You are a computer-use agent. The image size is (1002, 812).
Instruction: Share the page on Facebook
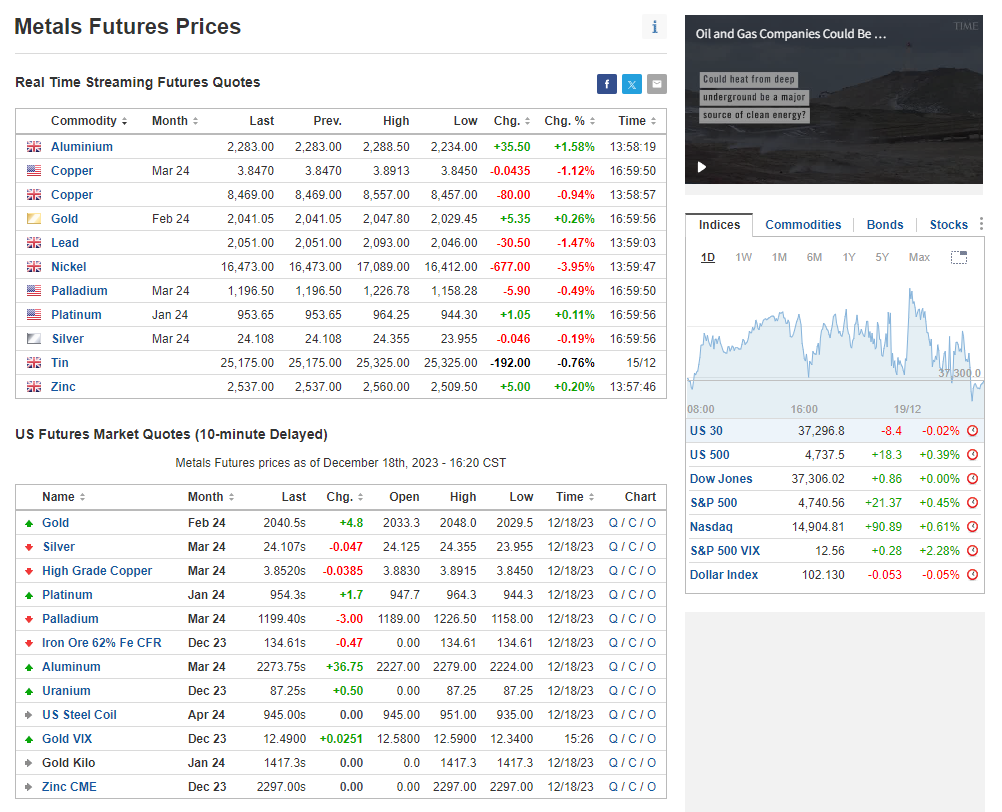606,84
